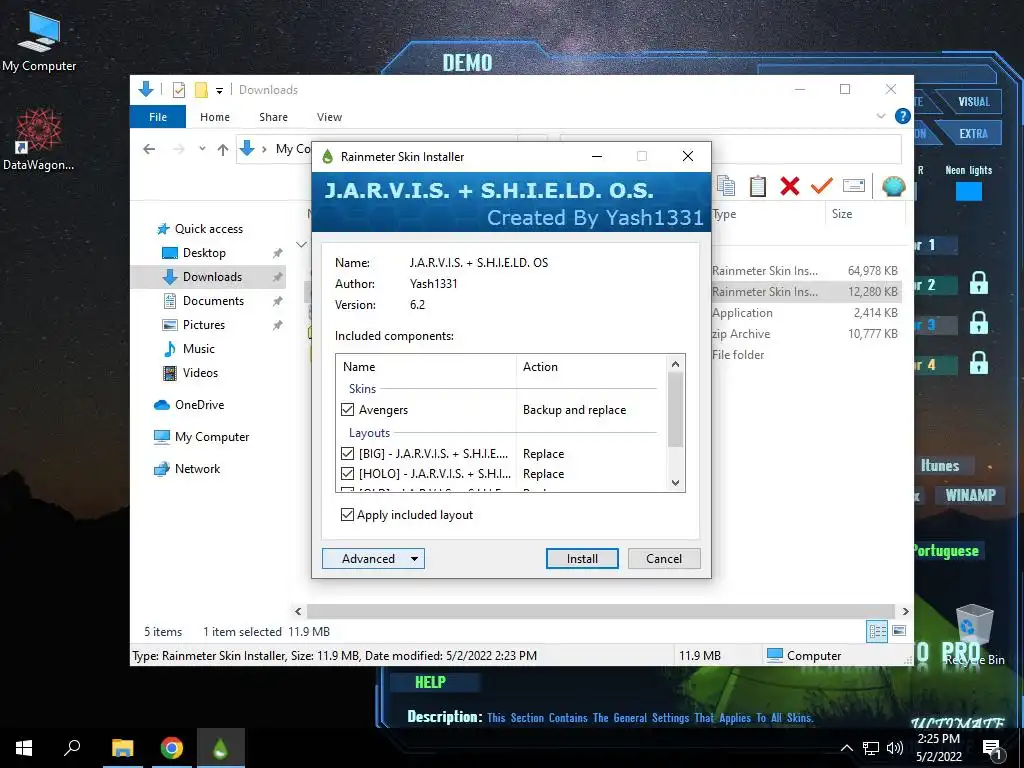Click the Explorer Forward arrow
Image resolution: width=1024 pixels, height=768 pixels.
click(x=178, y=150)
